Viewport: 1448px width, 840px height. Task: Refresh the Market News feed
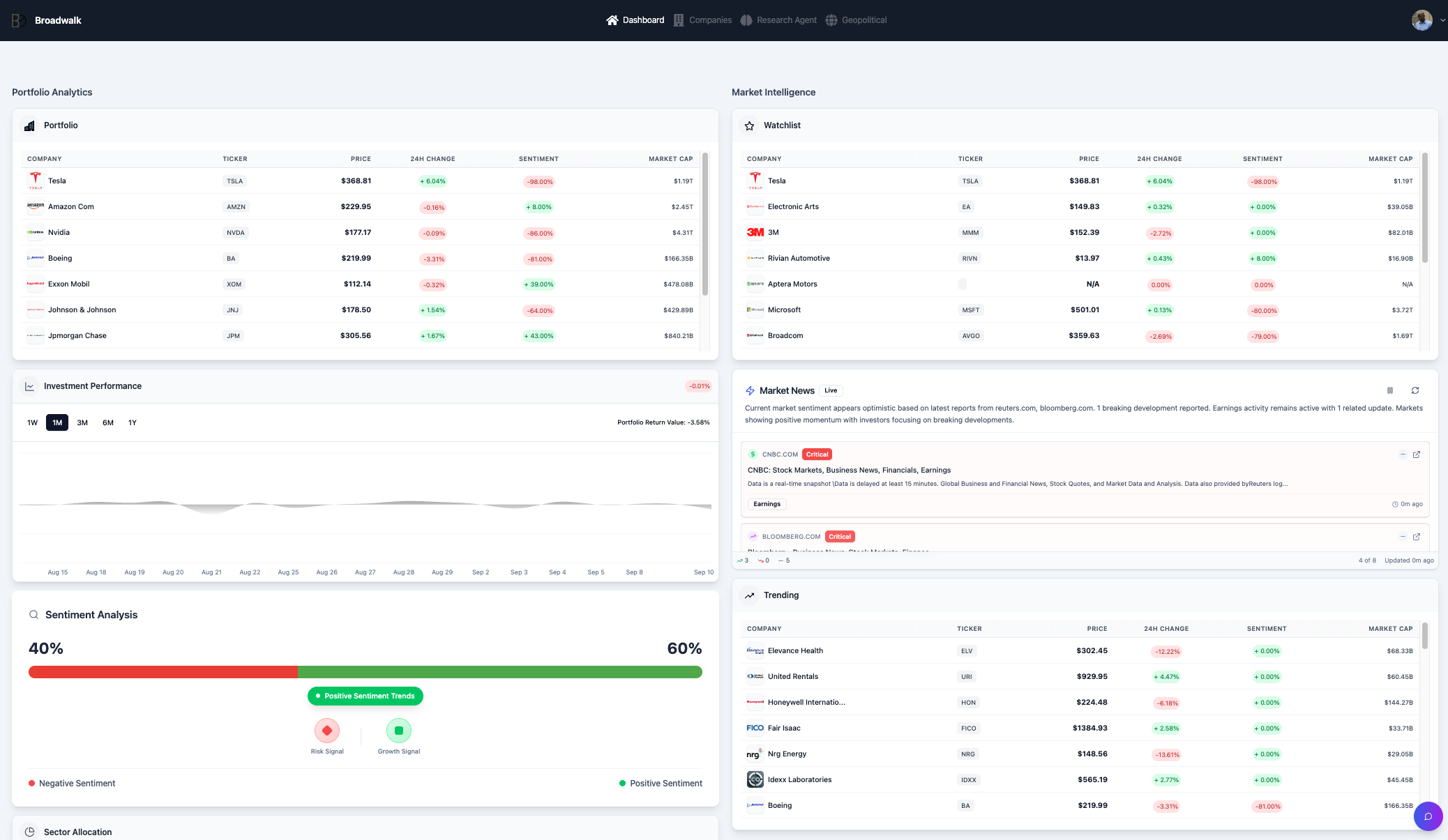(x=1415, y=390)
